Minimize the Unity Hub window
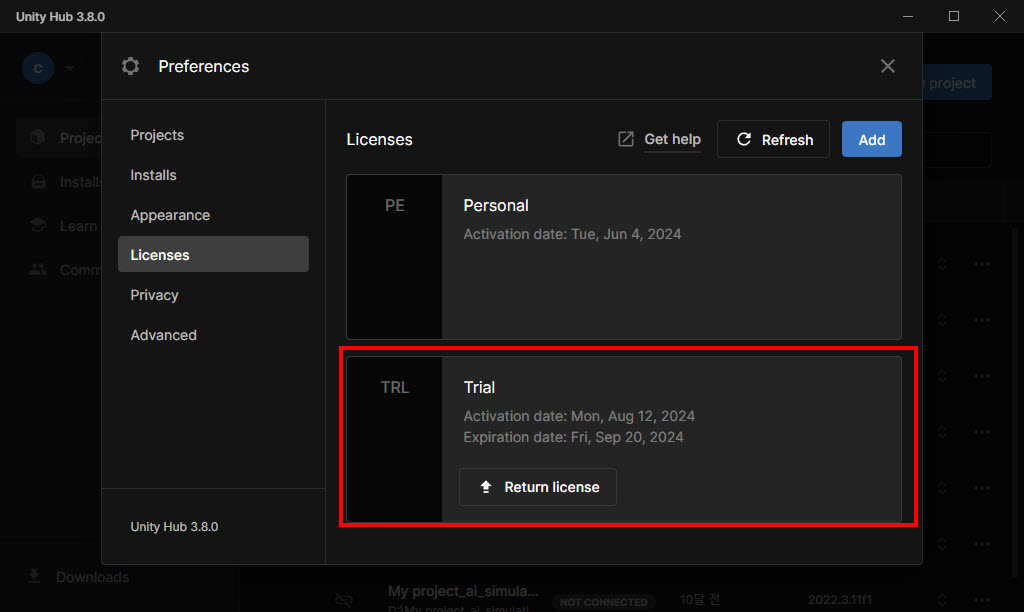Image resolution: width=1024 pixels, height=612 pixels. pyautogui.click(x=908, y=16)
